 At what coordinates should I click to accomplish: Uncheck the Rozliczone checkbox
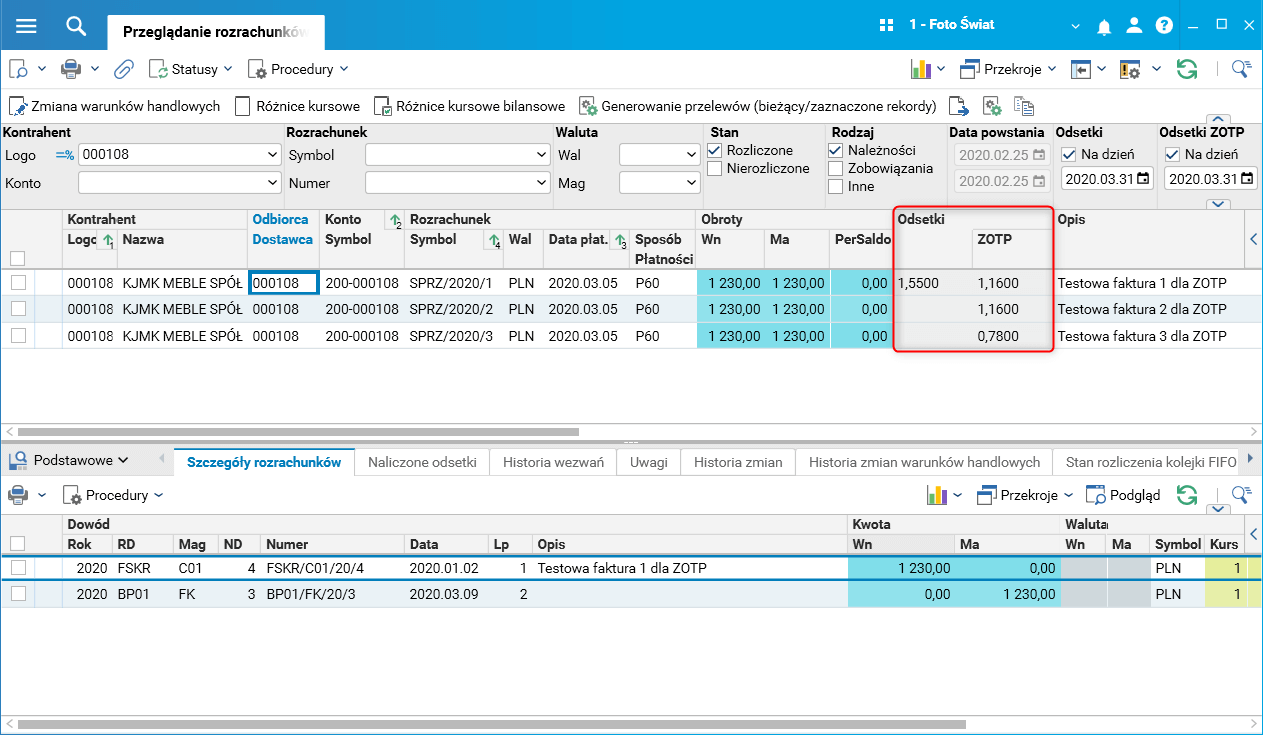715,150
